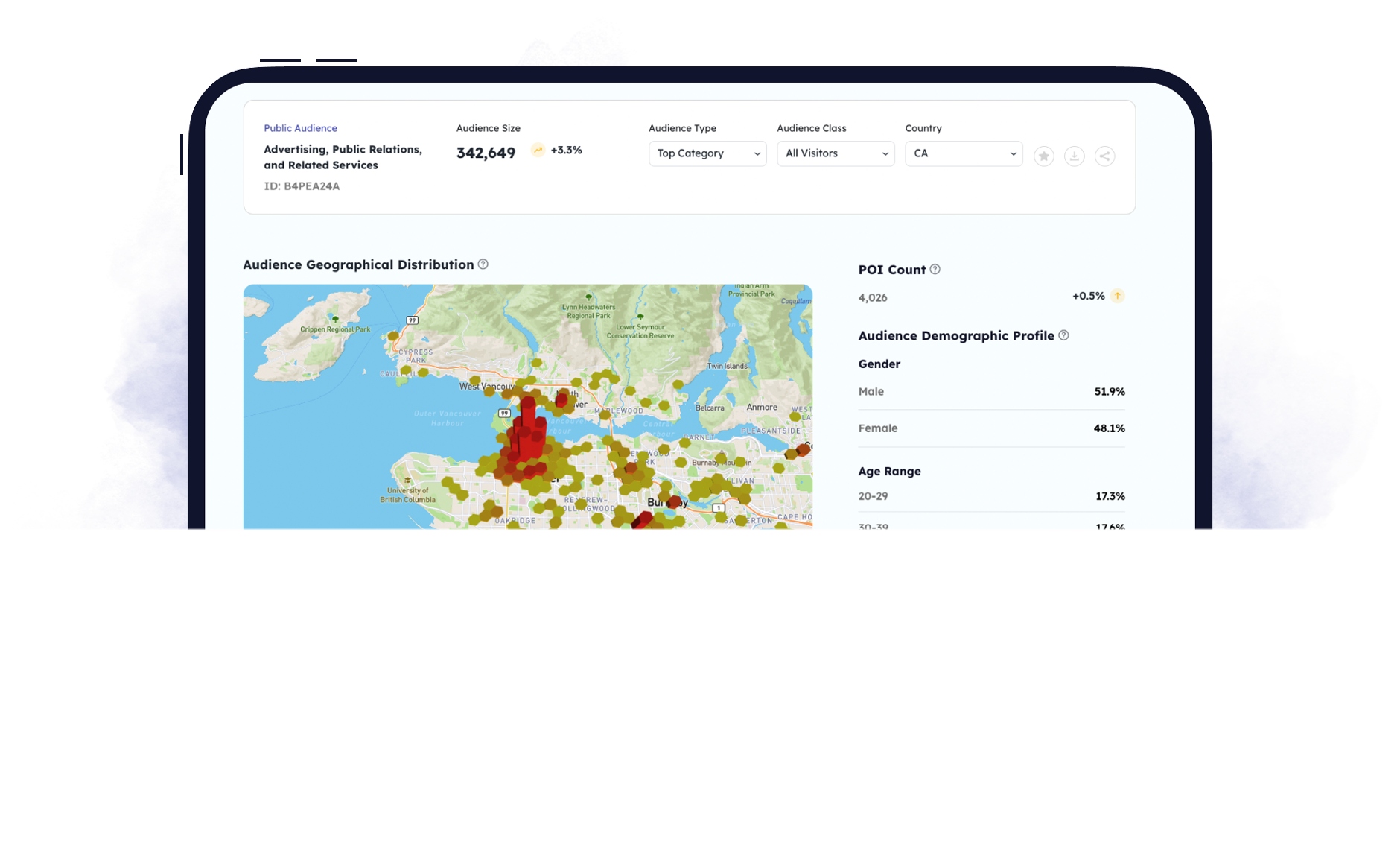Viewport: 1400px width, 868px height.
Task: Click the share icon button
Action: tap(1104, 156)
